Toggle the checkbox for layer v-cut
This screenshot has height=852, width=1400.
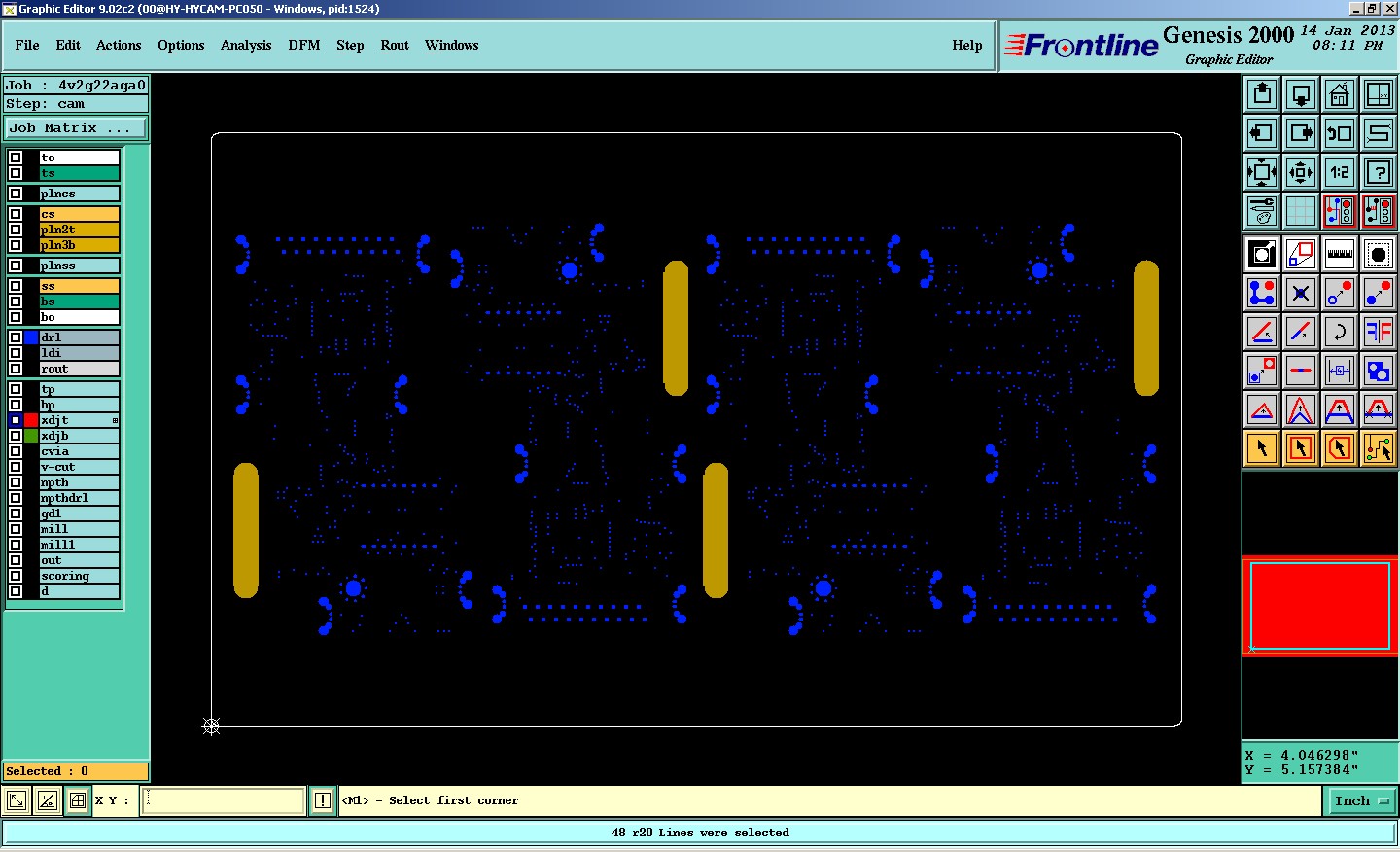16,467
